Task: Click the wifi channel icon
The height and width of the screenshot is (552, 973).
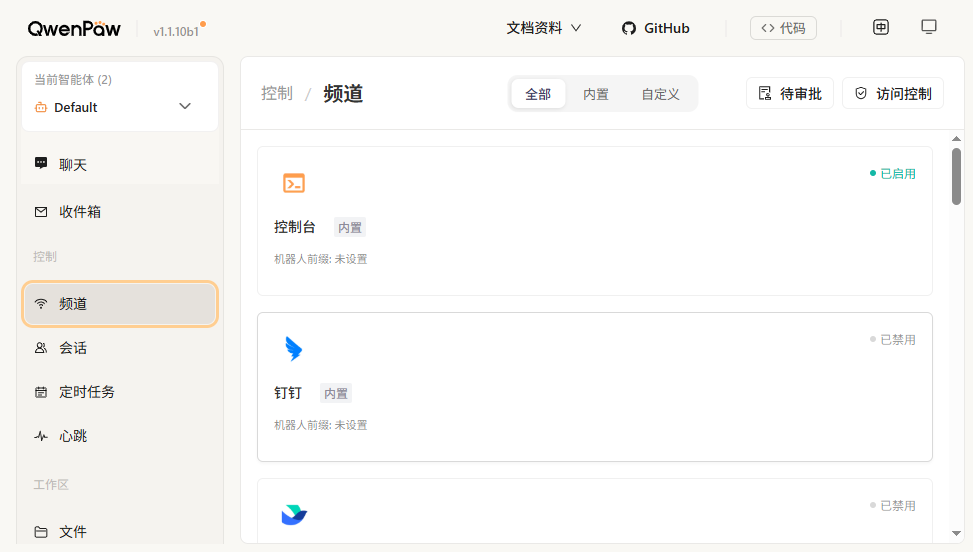Action: tap(41, 303)
